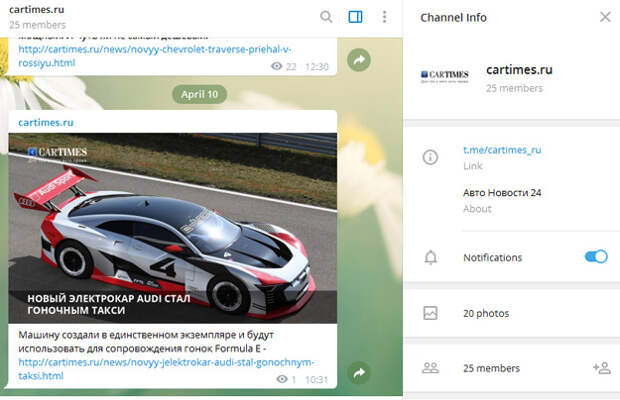Click the info circle icon beside link
Image resolution: width=620 pixels, height=400 pixels.
(430, 157)
